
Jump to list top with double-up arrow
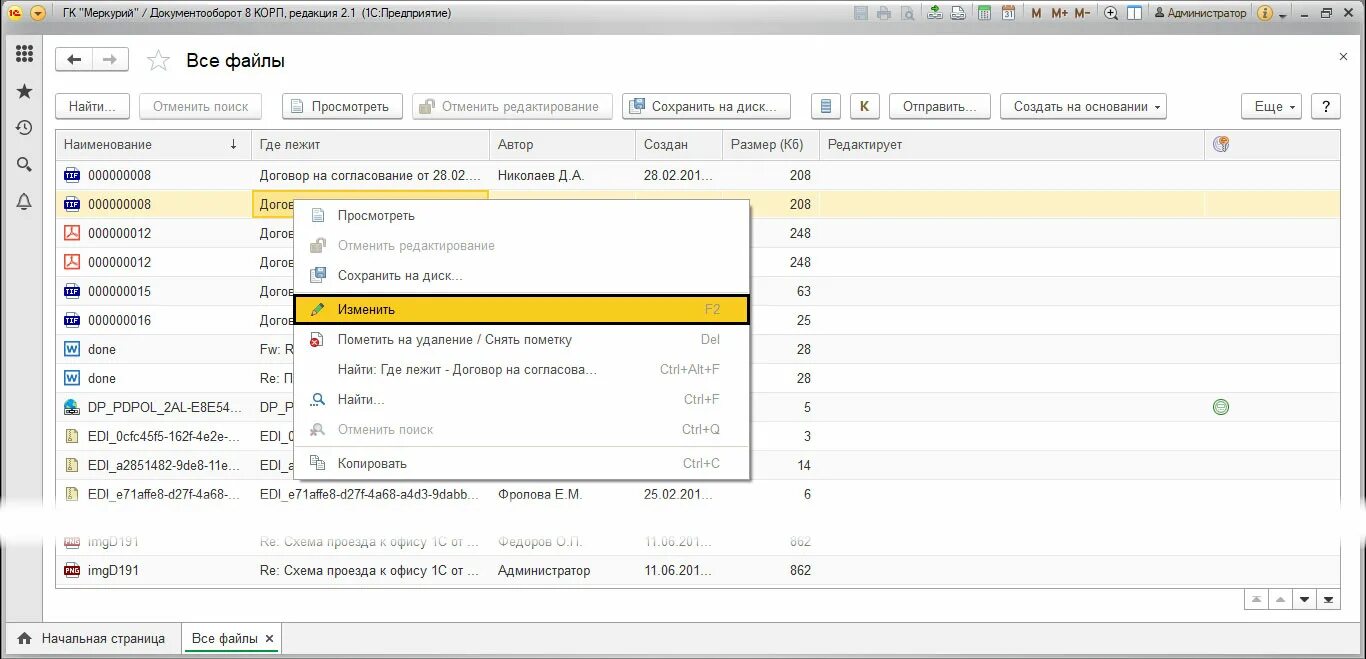tap(1256, 599)
